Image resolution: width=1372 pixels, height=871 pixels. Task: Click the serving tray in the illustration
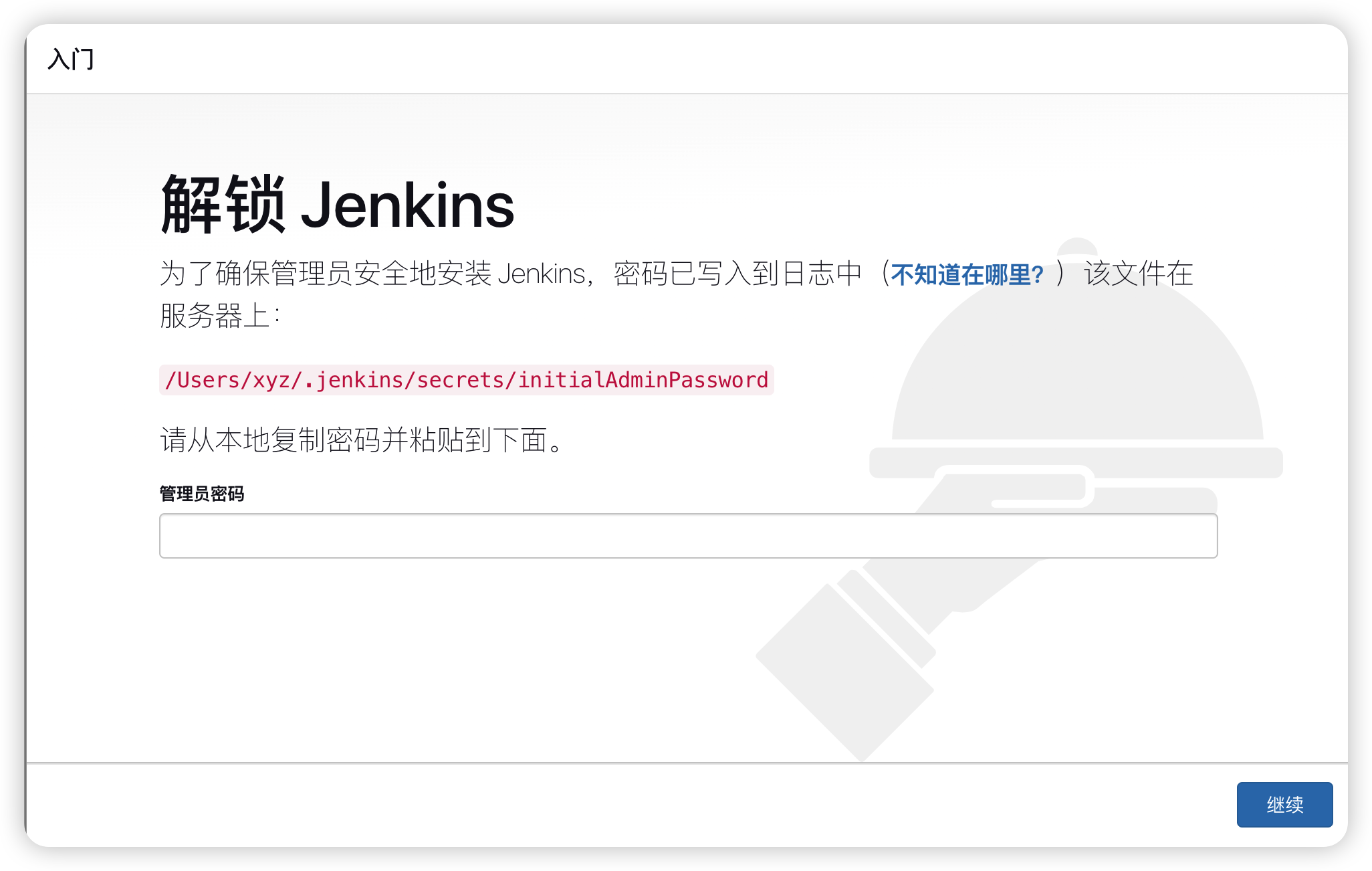(x=1076, y=462)
